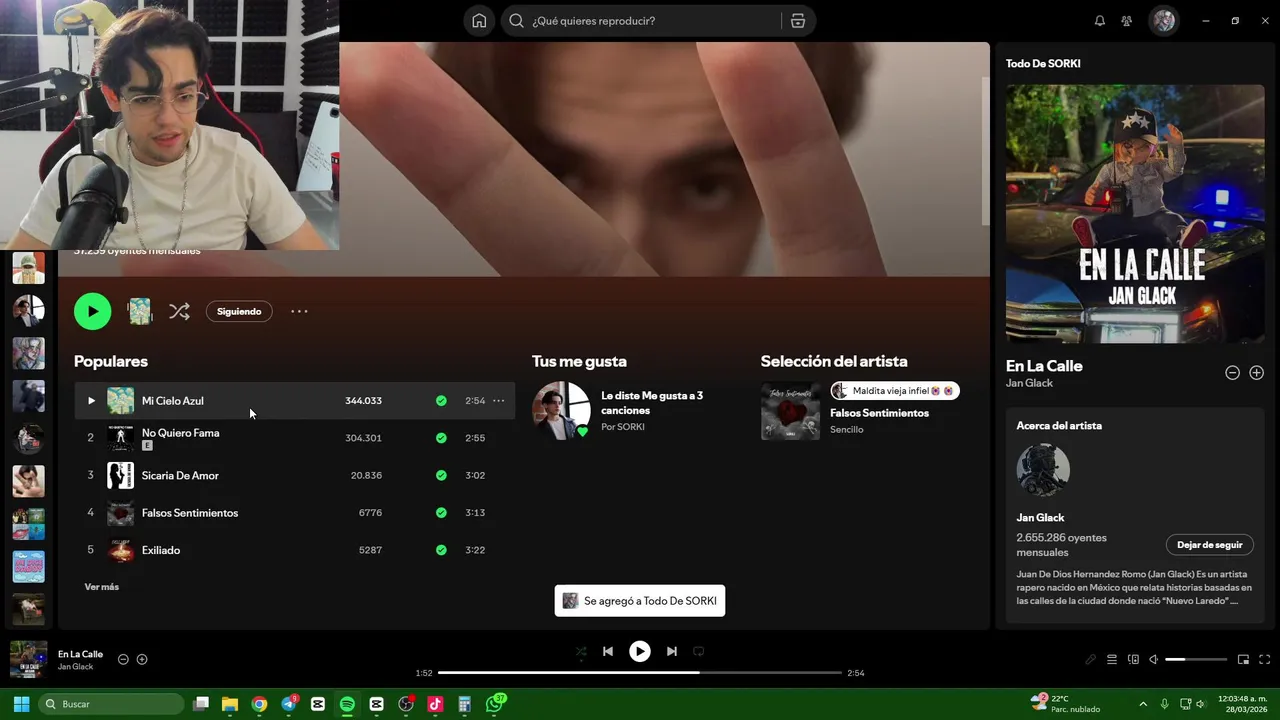1280x720 pixels.
Task: Open En La Calle title in now-playing bar
Action: pyautogui.click(x=80, y=654)
